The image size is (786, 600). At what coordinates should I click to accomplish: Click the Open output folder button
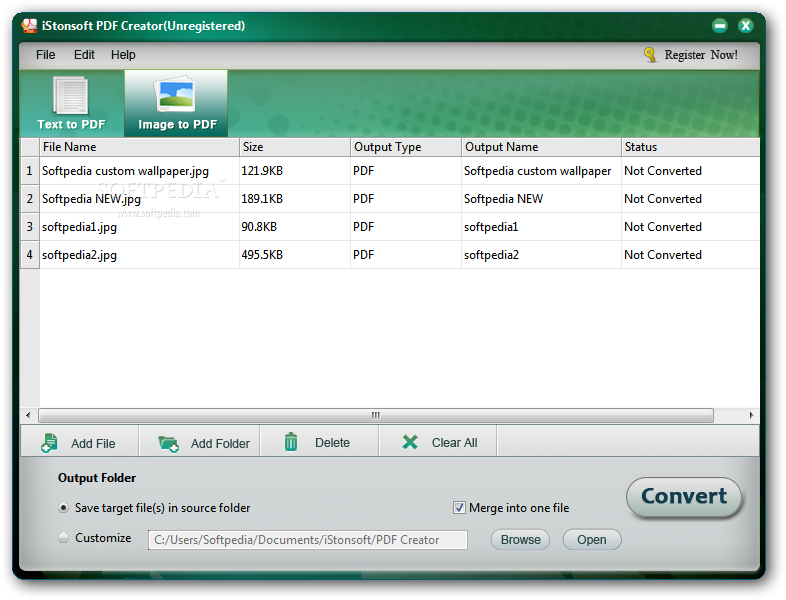592,540
